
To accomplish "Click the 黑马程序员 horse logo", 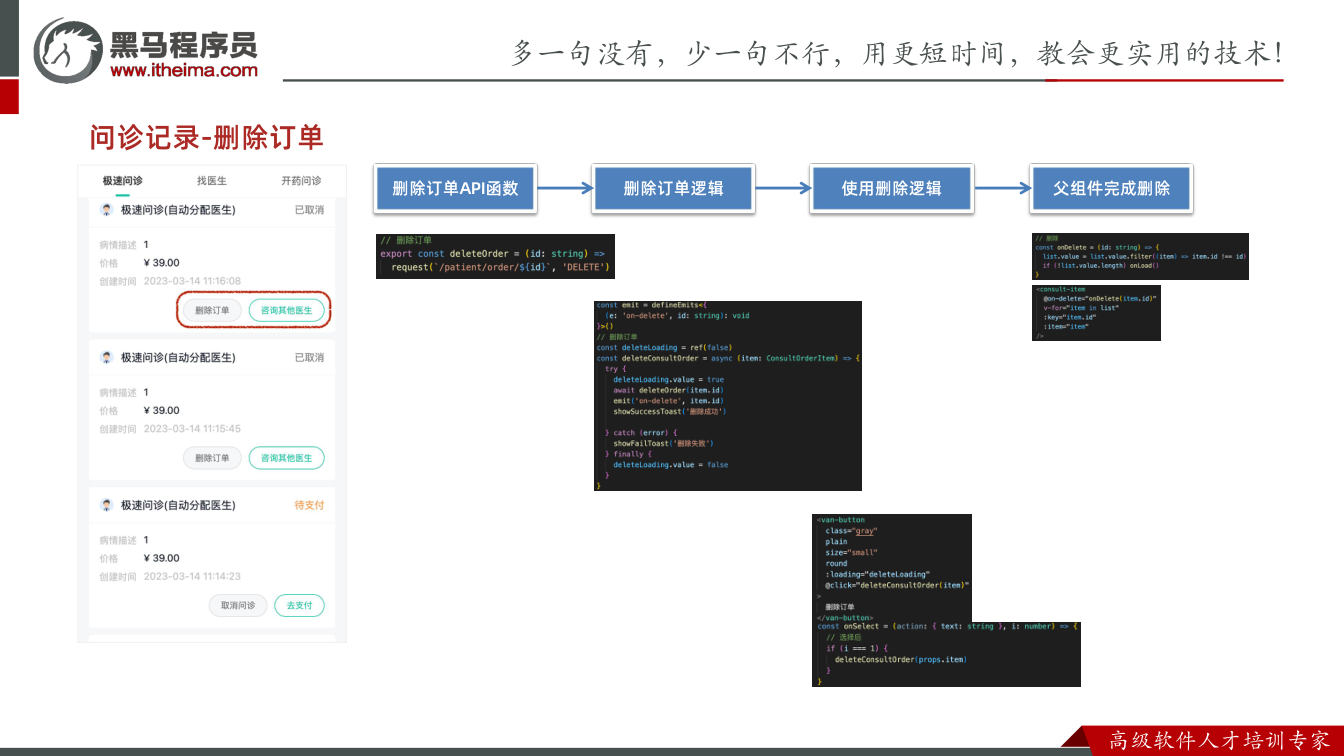I will [68, 50].
